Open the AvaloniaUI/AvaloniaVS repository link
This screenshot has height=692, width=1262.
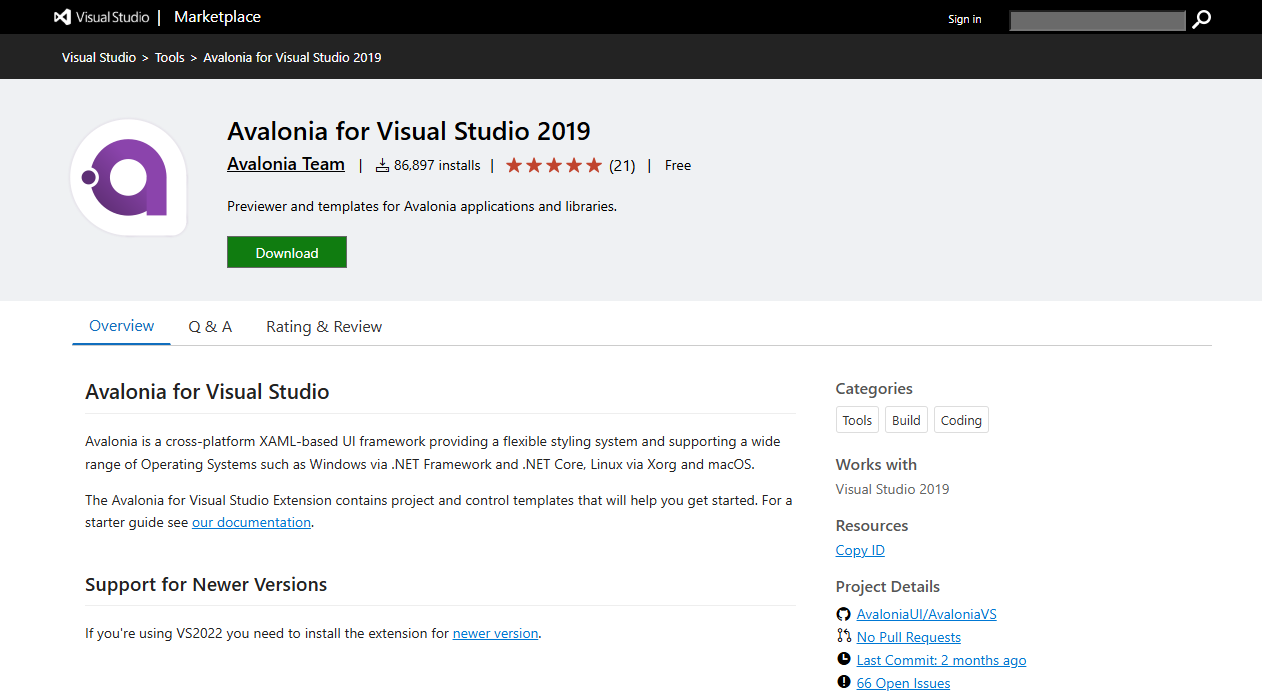click(927, 614)
